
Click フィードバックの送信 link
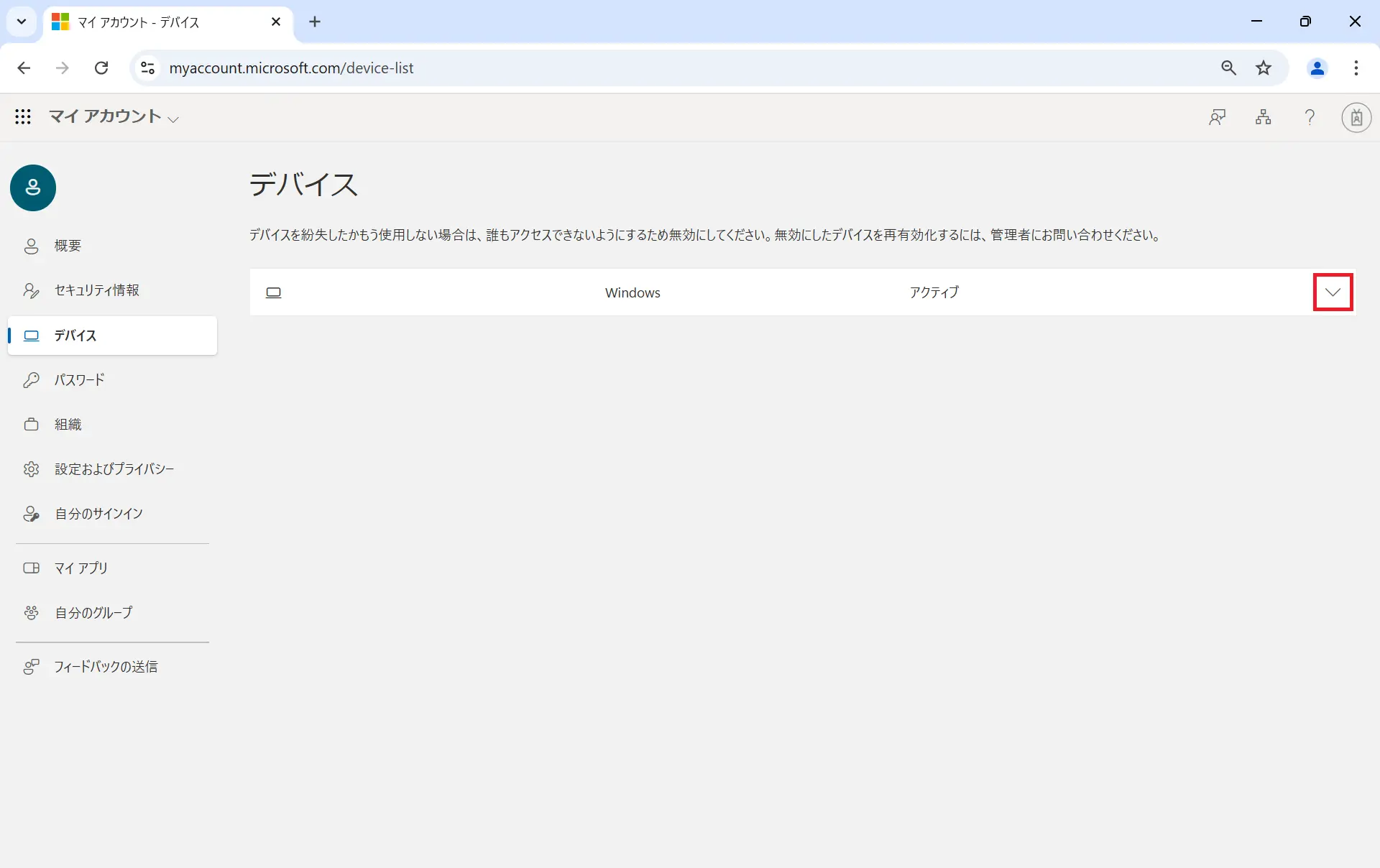coord(106,667)
